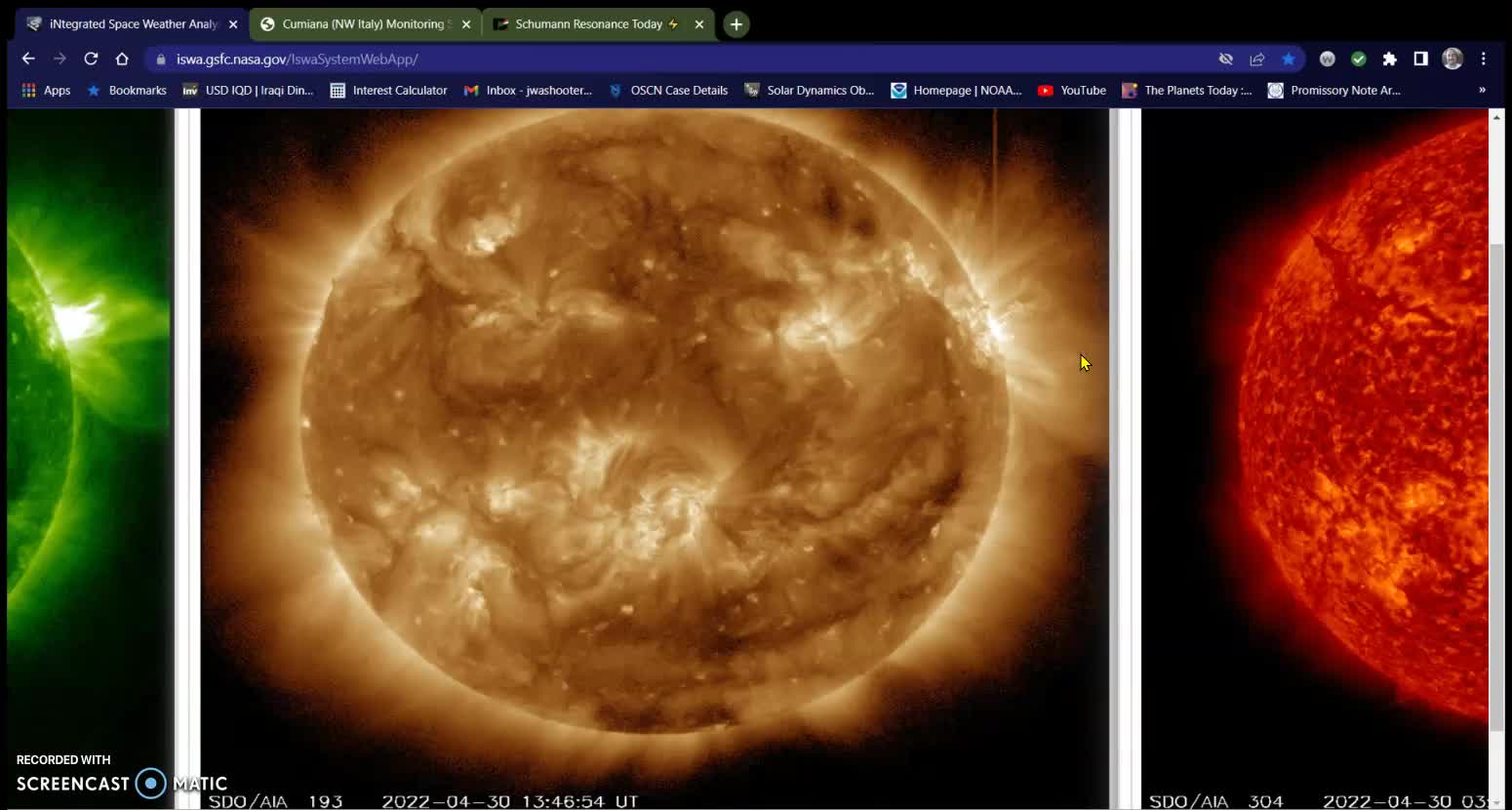Open the OSCN Case Details bookmark

tap(668, 91)
